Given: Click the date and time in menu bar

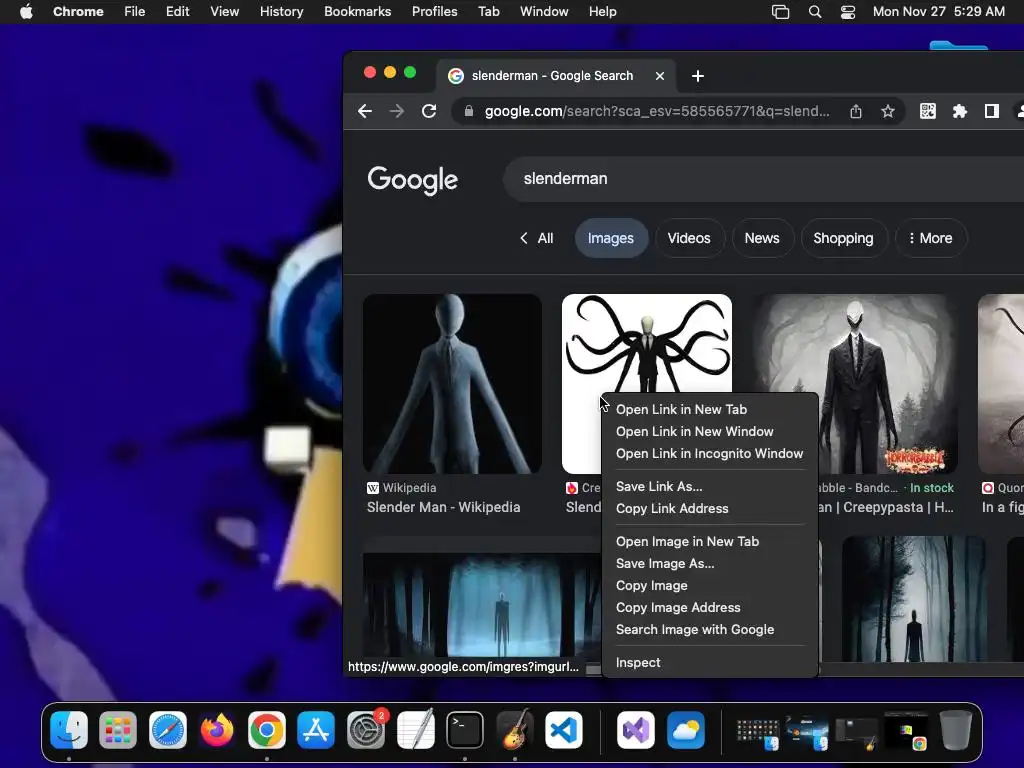Looking at the screenshot, I should (938, 12).
